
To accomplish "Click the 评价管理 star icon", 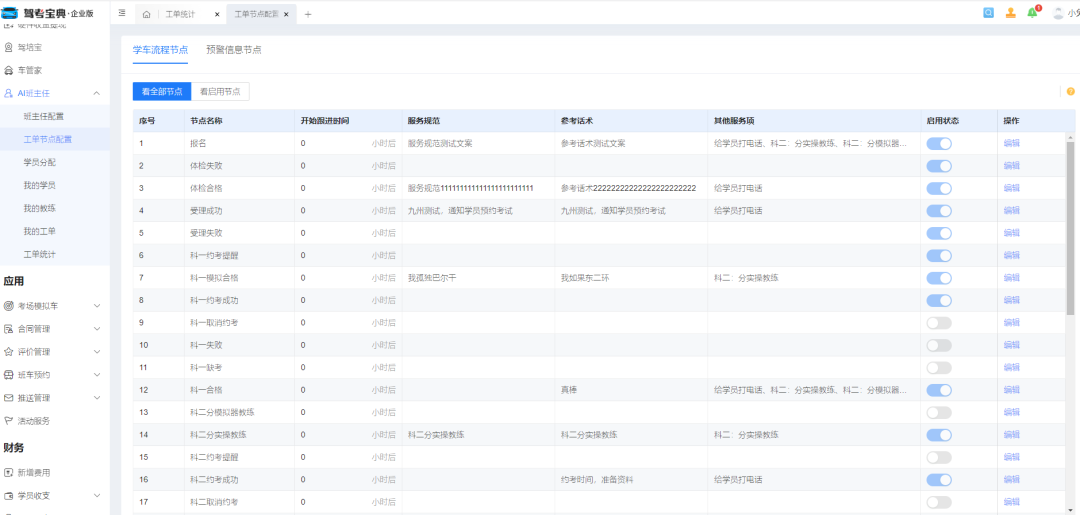I will pos(9,352).
